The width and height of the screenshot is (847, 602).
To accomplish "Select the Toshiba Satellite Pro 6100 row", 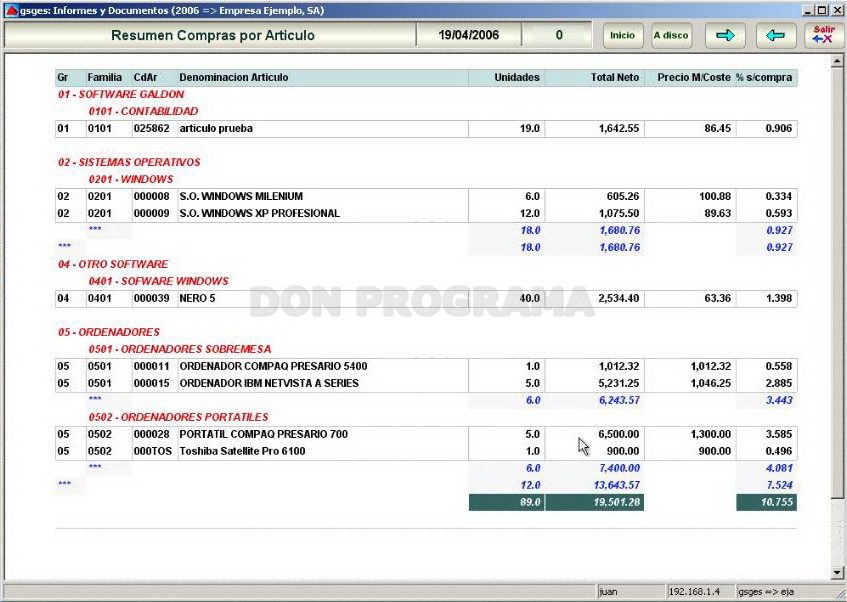I will [426, 451].
